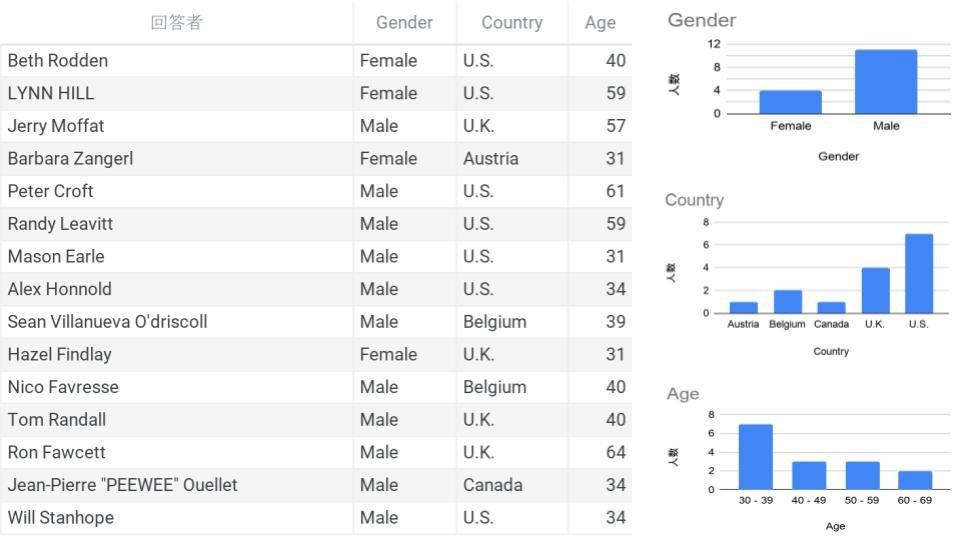
Task: Click the Male bar in Gender chart
Action: (885, 82)
